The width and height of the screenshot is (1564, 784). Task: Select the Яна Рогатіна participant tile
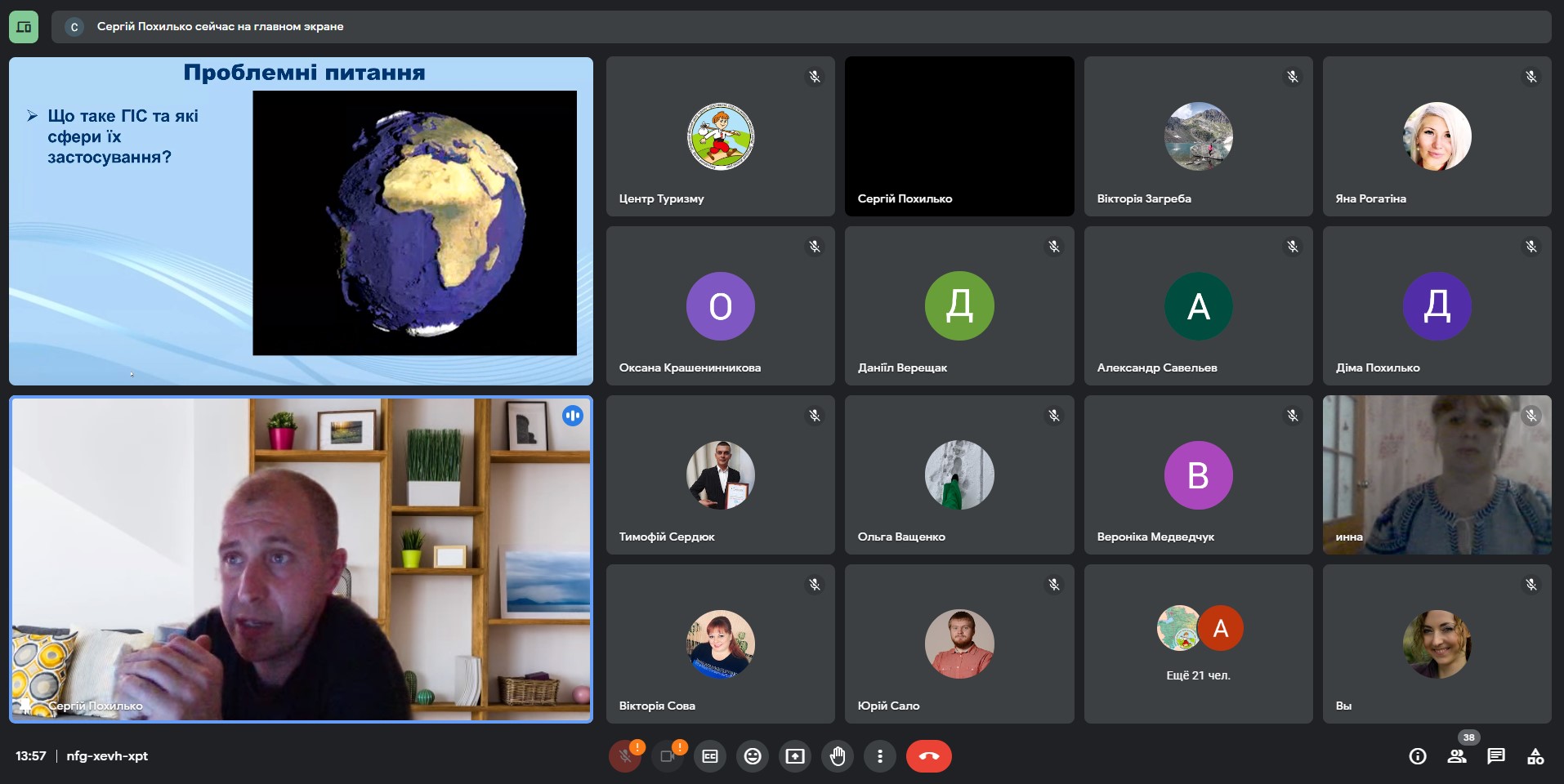click(1437, 136)
